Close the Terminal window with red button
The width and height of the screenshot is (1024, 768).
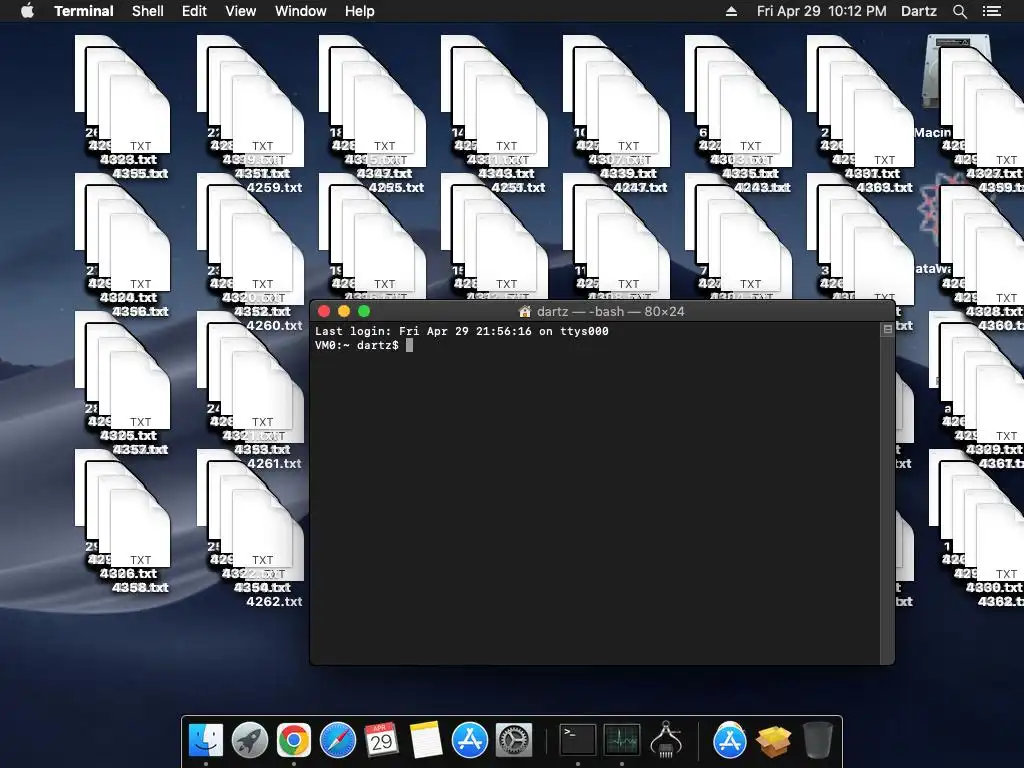tap(324, 312)
